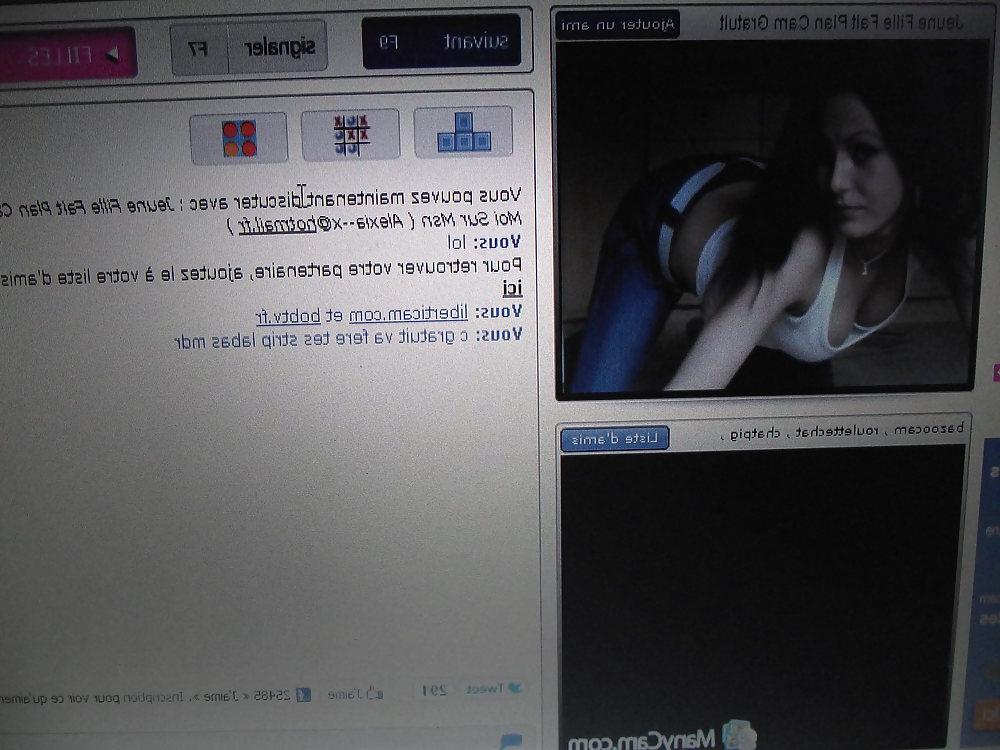Image resolution: width=1000 pixels, height=750 pixels.
Task: Launch the connect-four red dots game icon
Action: click(239, 138)
